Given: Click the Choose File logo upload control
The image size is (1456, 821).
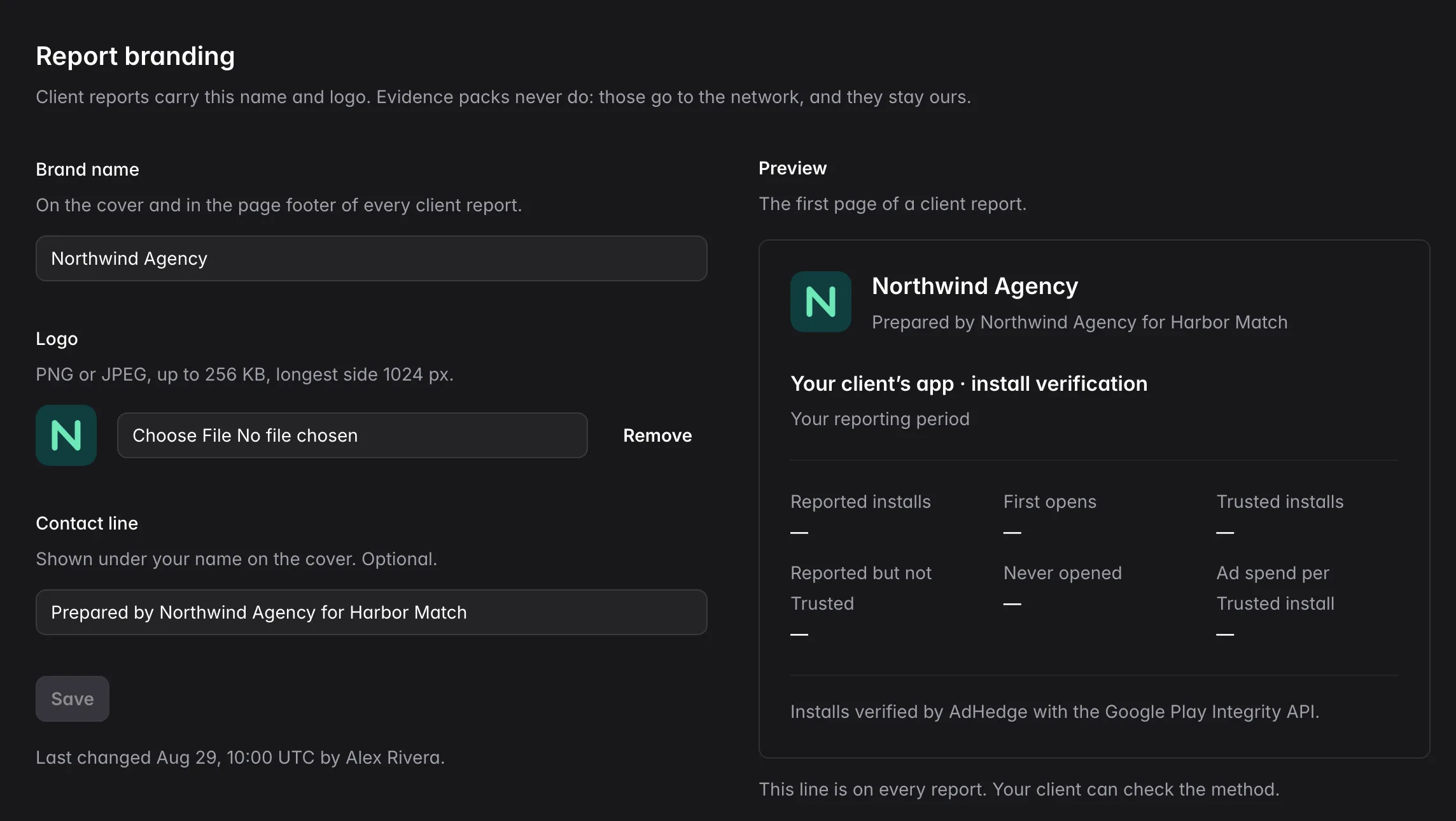Looking at the screenshot, I should click(352, 435).
